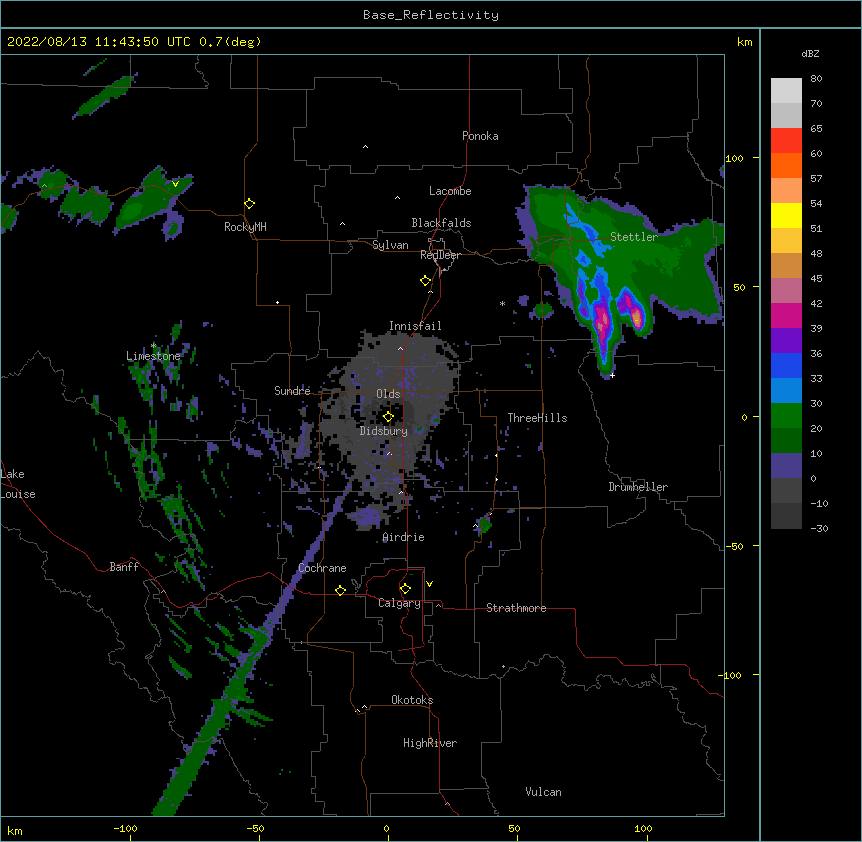Click the yellow diamond marker inside Calgary boundary
The height and width of the screenshot is (842, 862).
pos(405,589)
